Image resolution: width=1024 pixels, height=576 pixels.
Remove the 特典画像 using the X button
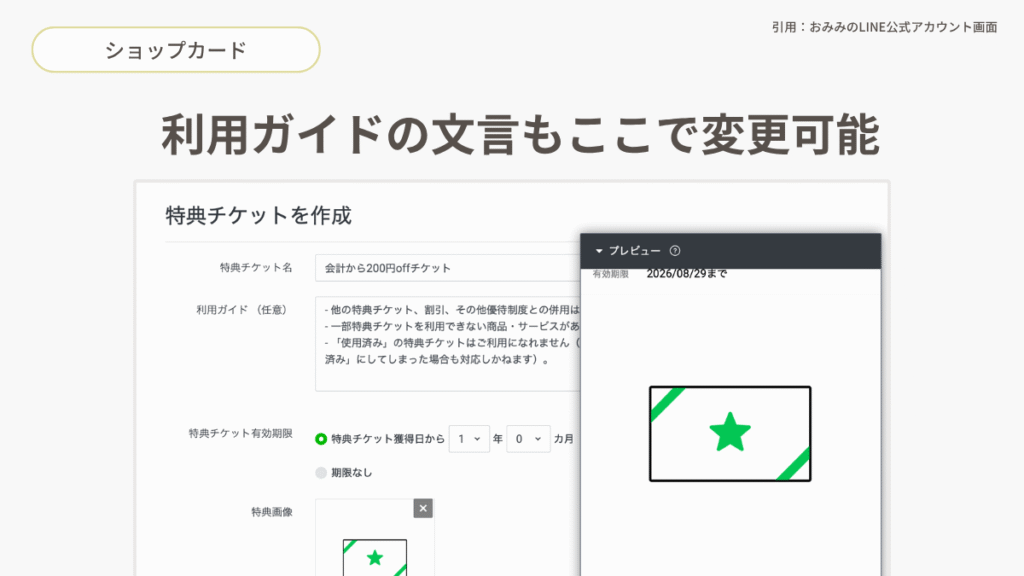423,509
